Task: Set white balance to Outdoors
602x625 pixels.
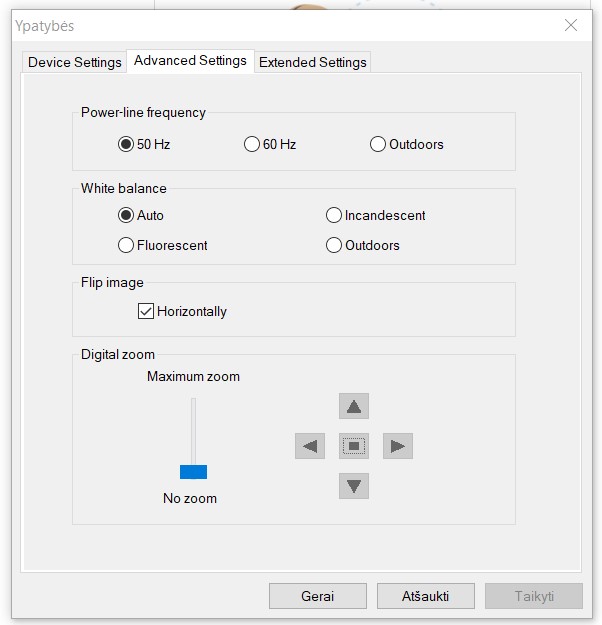Action: click(x=334, y=245)
